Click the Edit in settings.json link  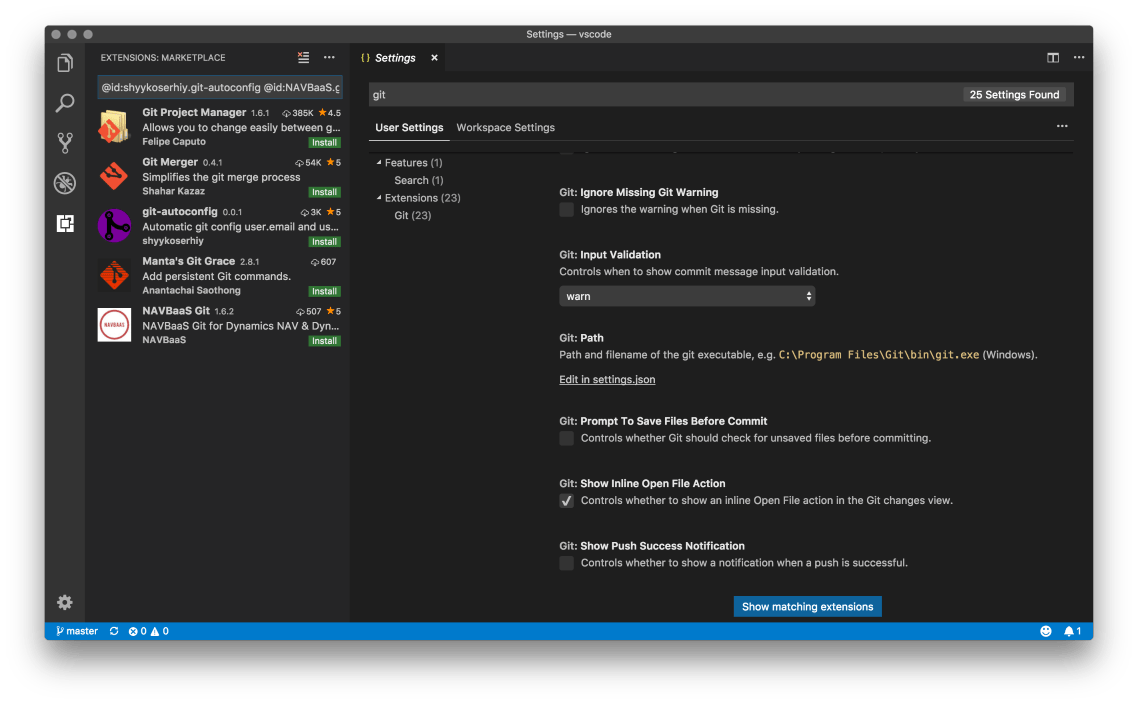pos(607,379)
